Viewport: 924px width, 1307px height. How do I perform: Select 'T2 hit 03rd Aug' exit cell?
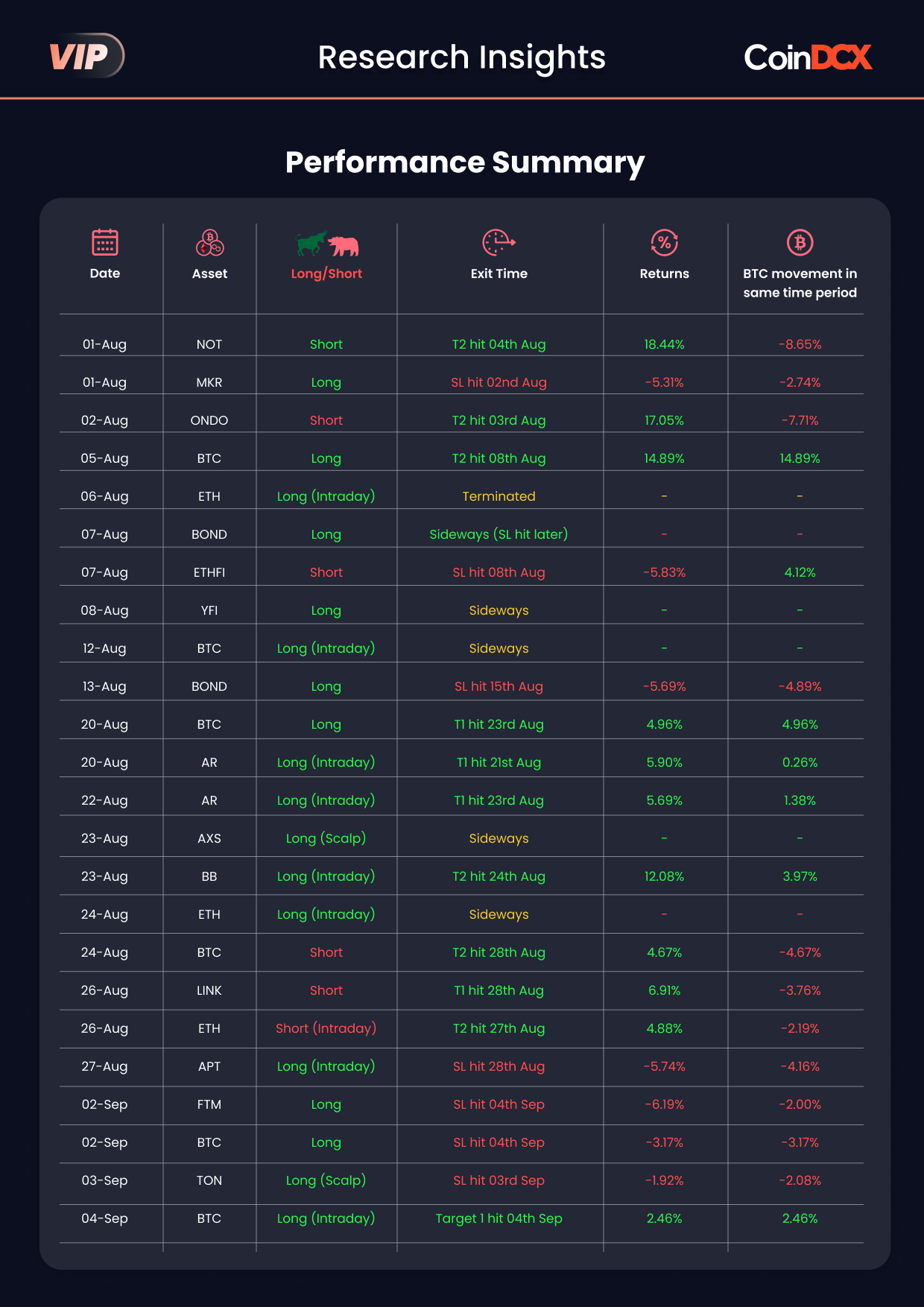point(499,420)
